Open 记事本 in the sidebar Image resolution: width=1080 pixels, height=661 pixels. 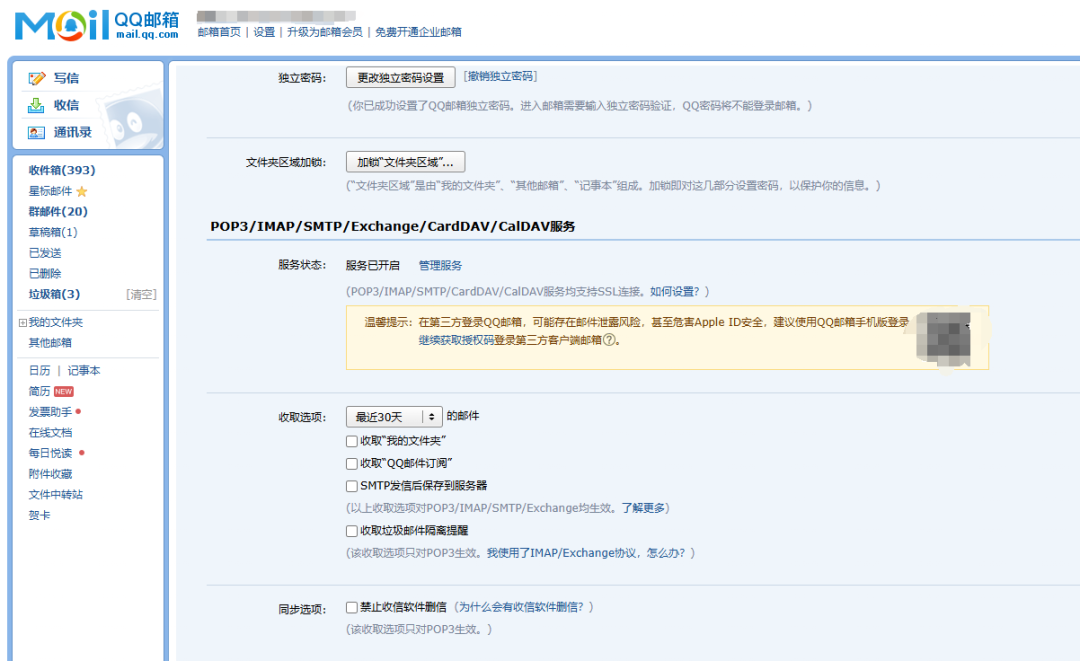[84, 370]
